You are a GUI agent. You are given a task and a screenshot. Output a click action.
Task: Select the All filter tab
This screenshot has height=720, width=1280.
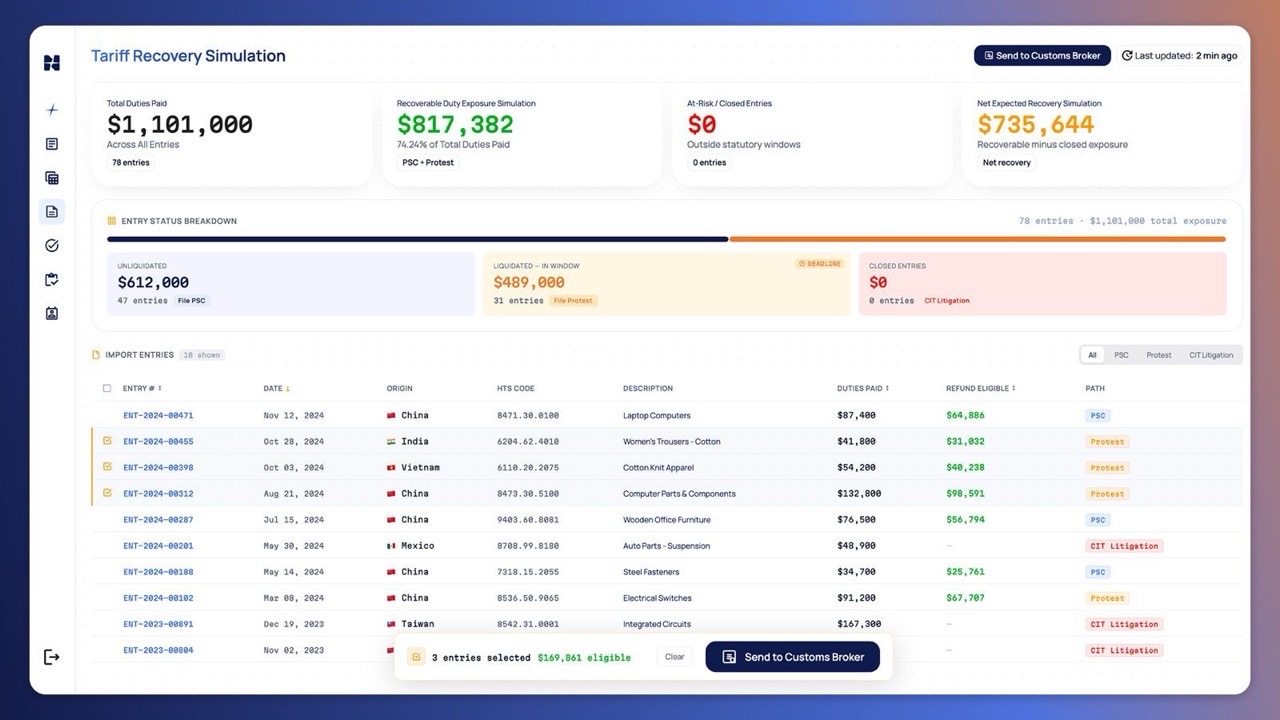tap(1093, 355)
